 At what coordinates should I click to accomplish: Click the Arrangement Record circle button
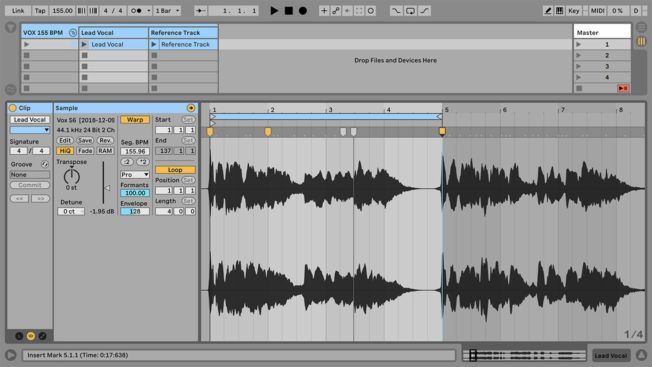tap(303, 11)
